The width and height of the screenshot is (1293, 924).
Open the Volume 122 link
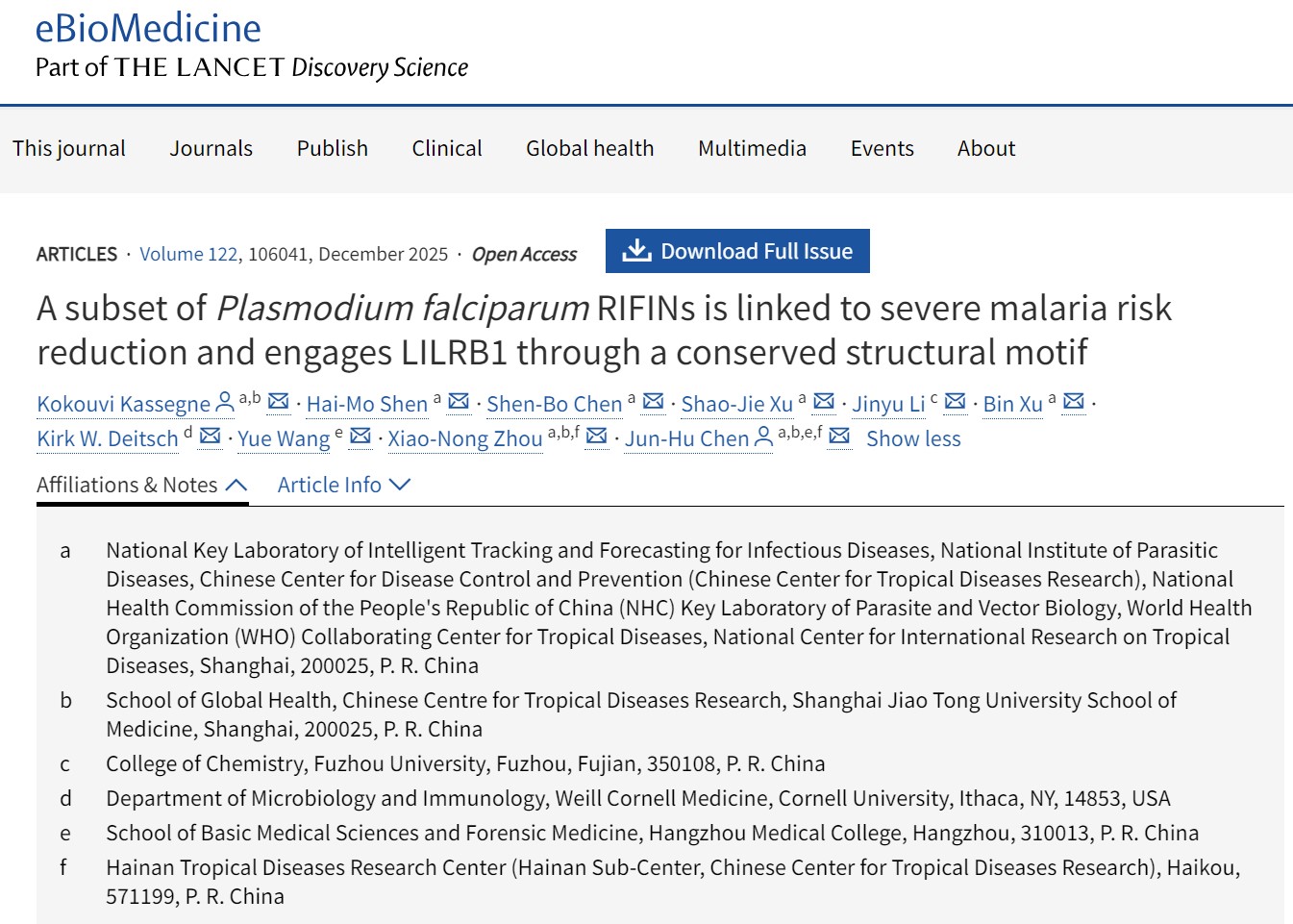pyautogui.click(x=188, y=254)
